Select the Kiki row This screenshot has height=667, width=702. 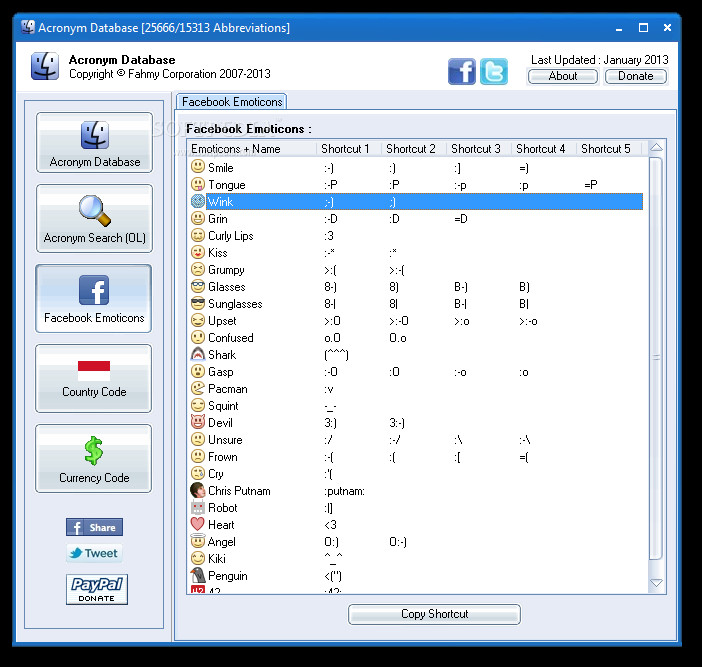click(x=416, y=558)
